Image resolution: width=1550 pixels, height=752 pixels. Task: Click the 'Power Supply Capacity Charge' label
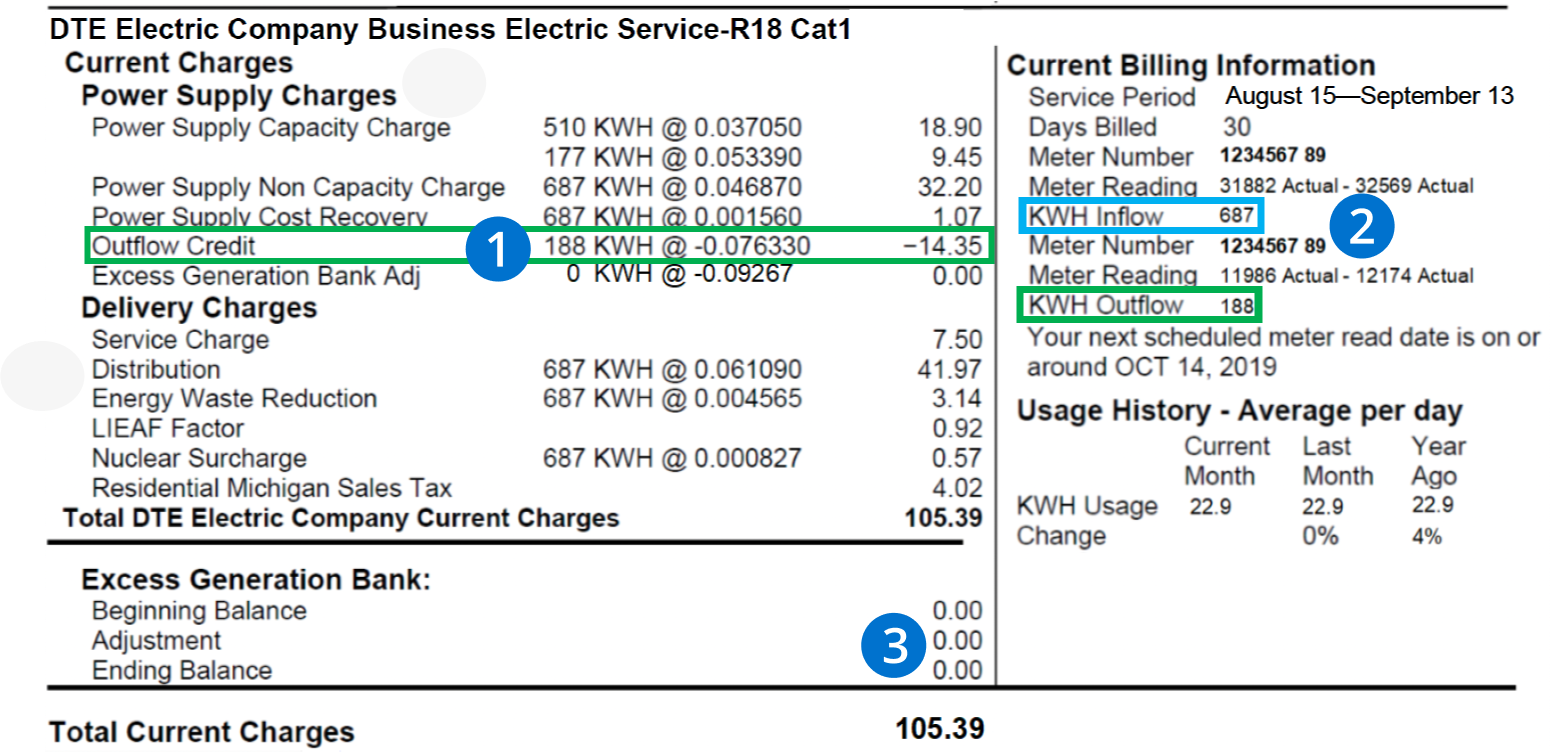[271, 128]
